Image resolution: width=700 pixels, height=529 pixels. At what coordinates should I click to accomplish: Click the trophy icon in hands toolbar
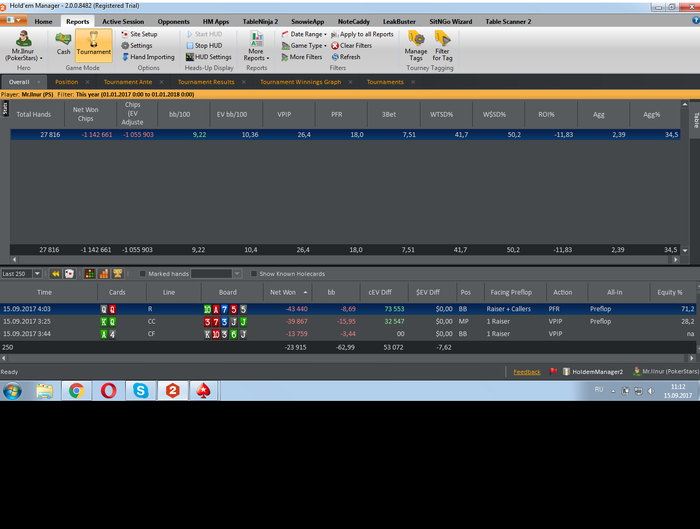click(118, 274)
